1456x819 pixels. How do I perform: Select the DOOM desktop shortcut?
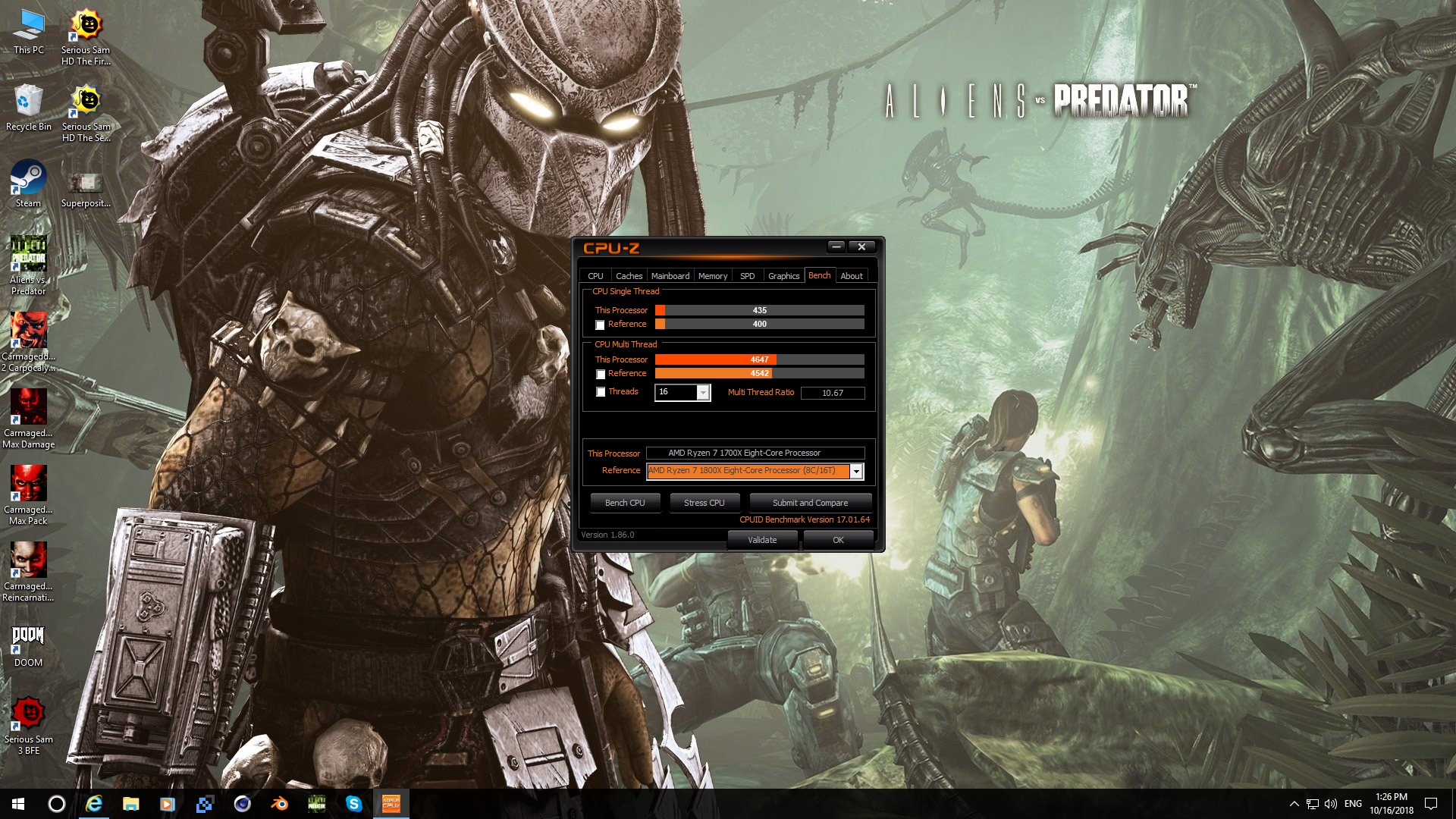click(x=29, y=646)
